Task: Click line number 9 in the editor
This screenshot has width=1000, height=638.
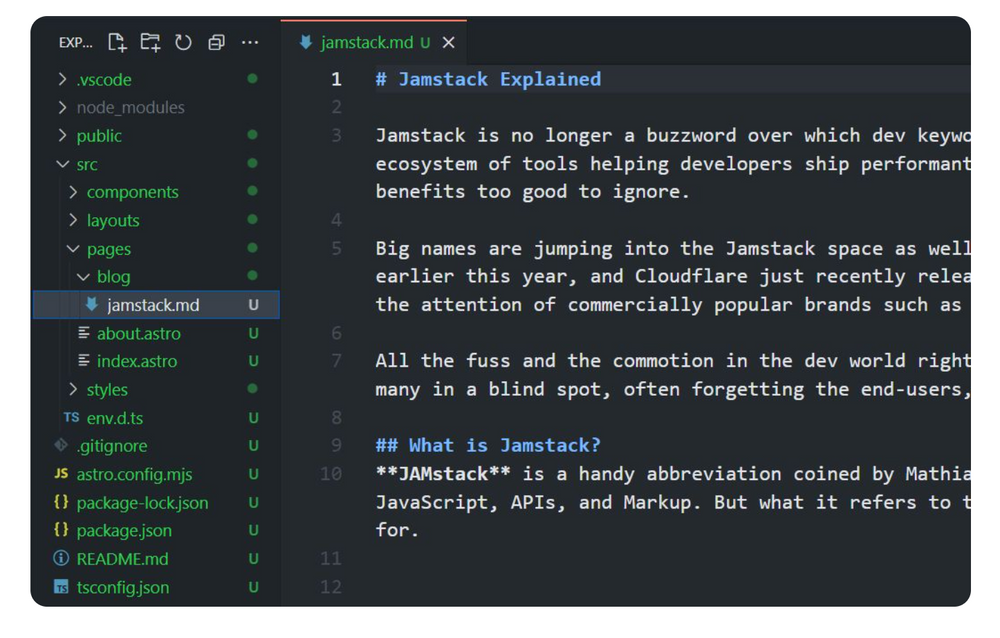Action: [x=336, y=445]
